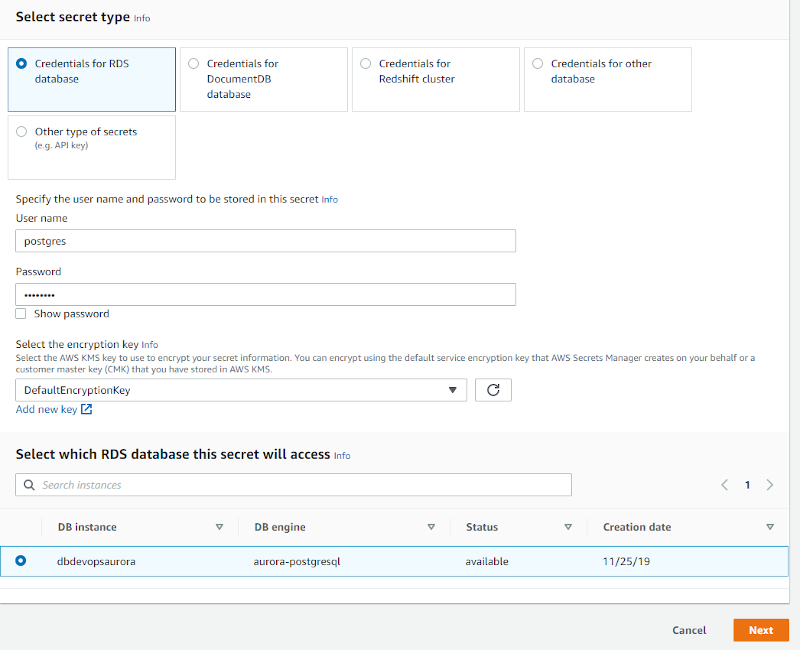800x650 pixels.
Task: Click the Info link about user name and password
Action: 329,199
